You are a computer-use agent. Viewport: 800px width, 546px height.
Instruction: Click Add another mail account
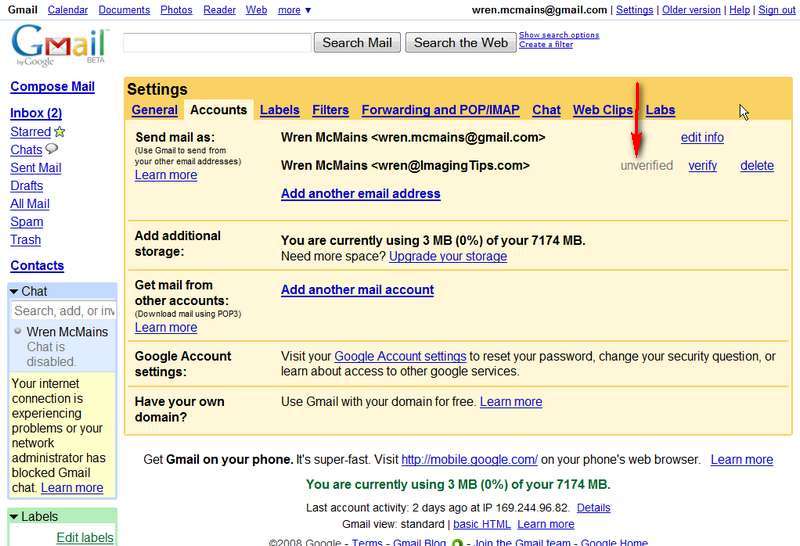(357, 290)
